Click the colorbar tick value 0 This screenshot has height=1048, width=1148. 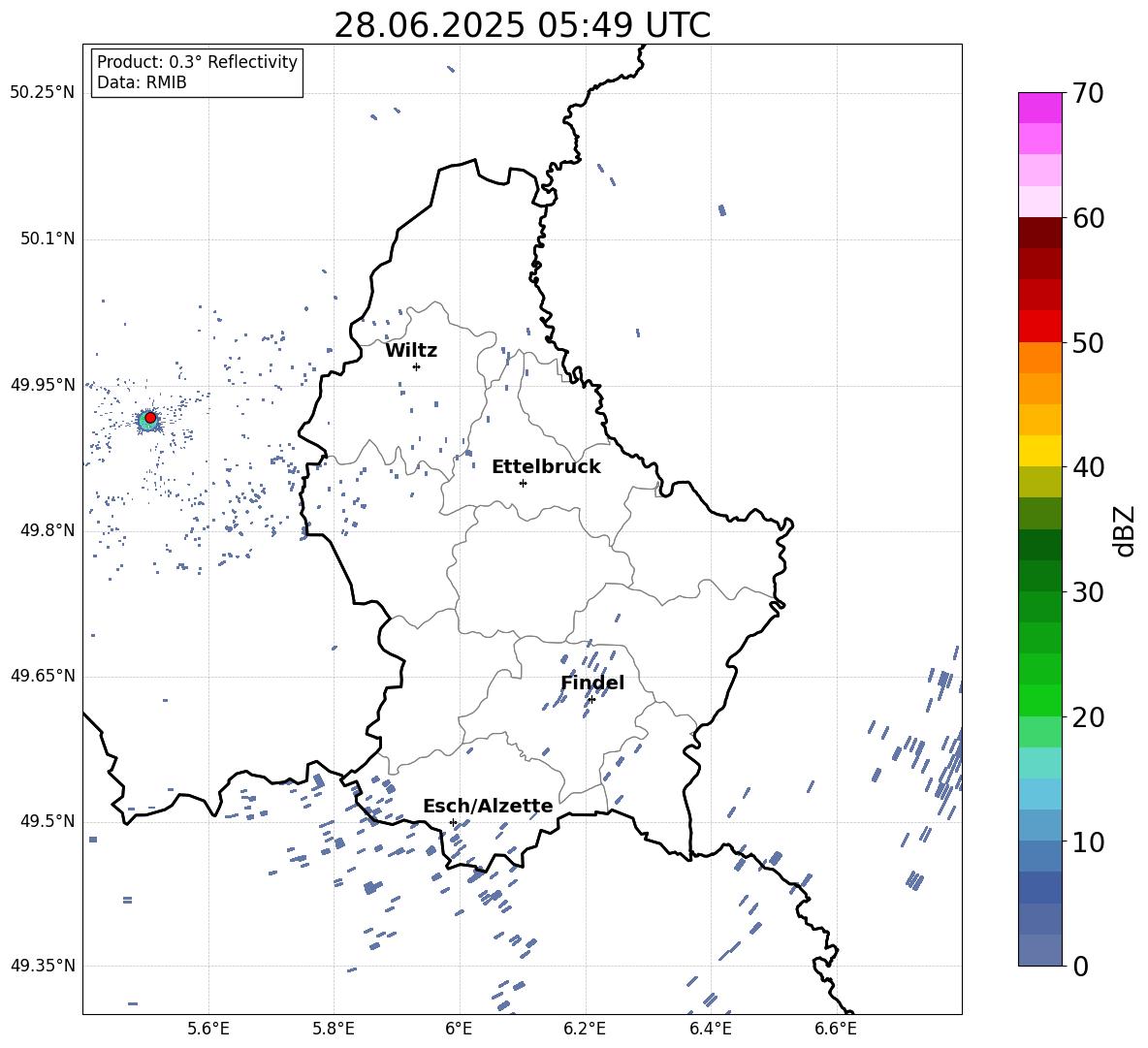point(1080,966)
